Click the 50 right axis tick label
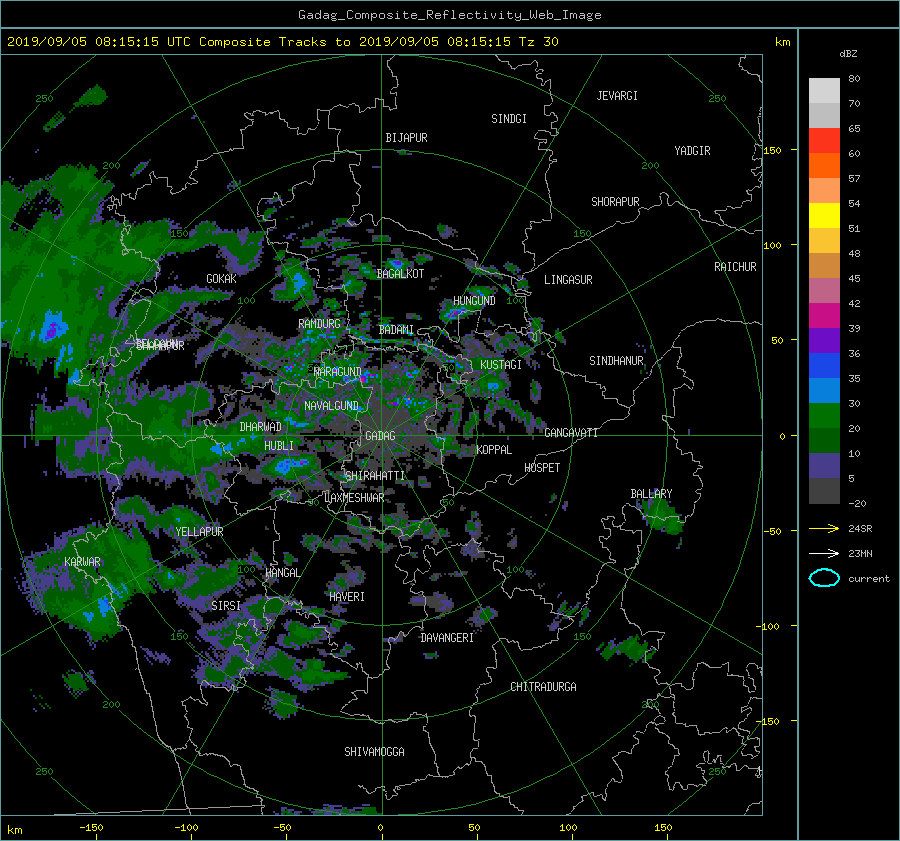Image resolution: width=900 pixels, height=841 pixels. [777, 340]
